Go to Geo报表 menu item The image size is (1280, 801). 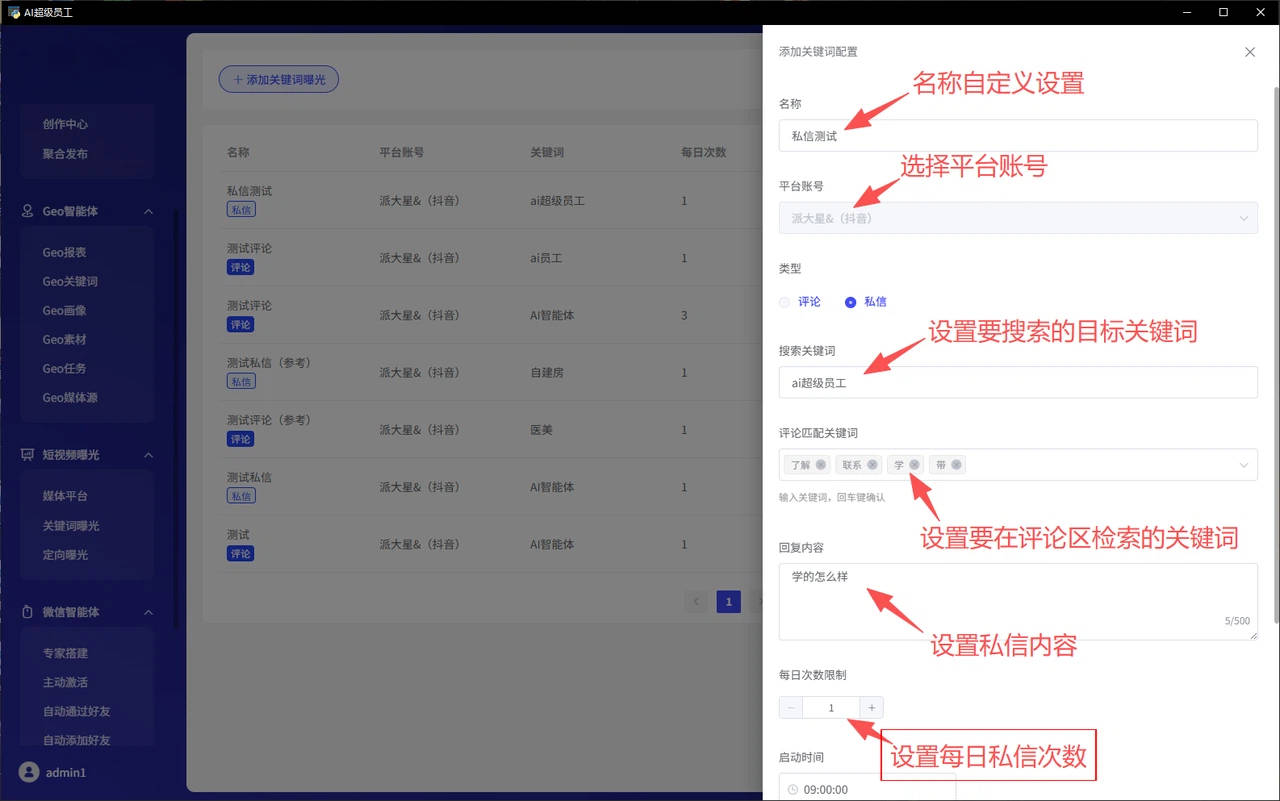pyautogui.click(x=64, y=253)
